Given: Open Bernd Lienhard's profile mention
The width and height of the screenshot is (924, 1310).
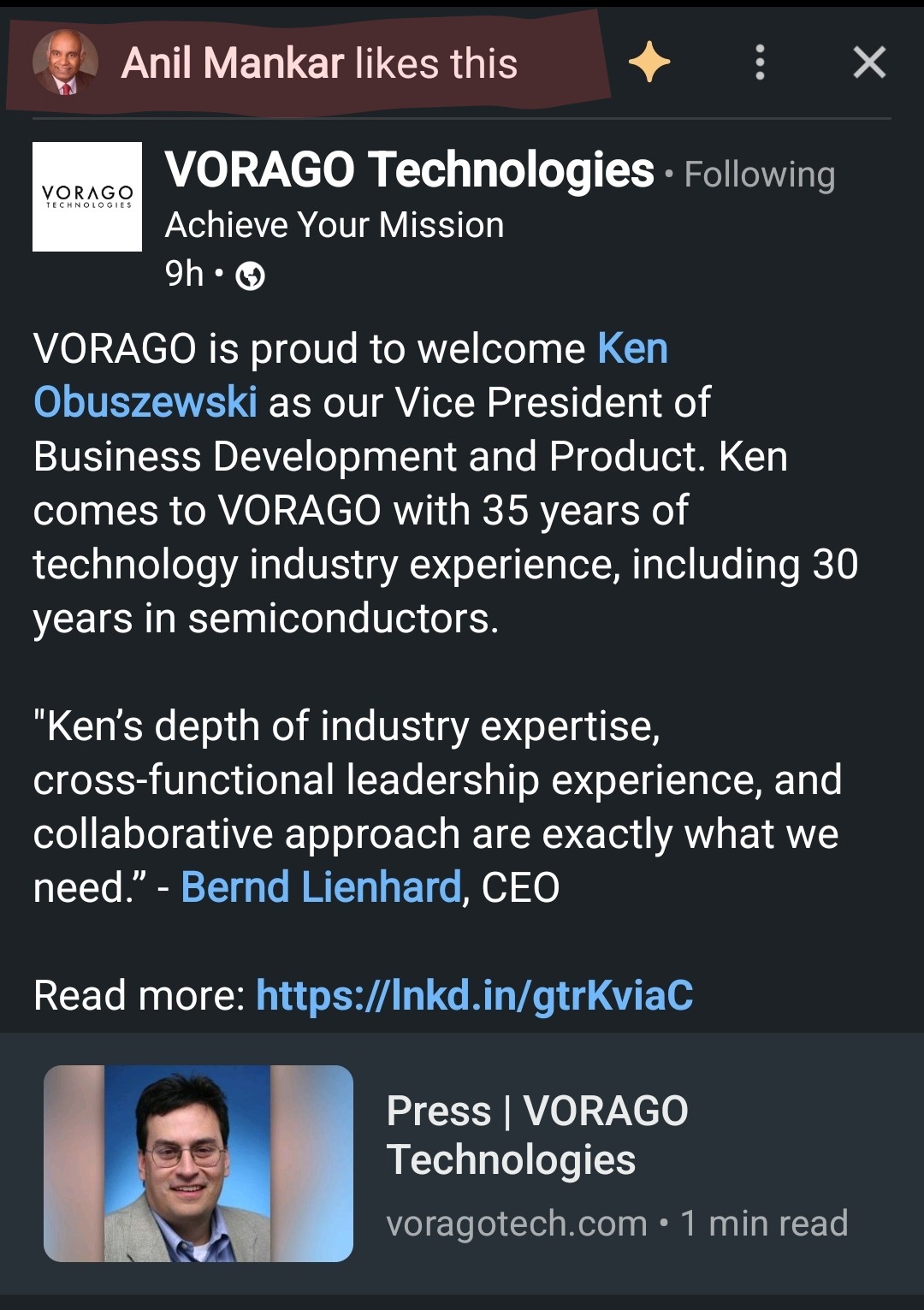Looking at the screenshot, I should [321, 887].
